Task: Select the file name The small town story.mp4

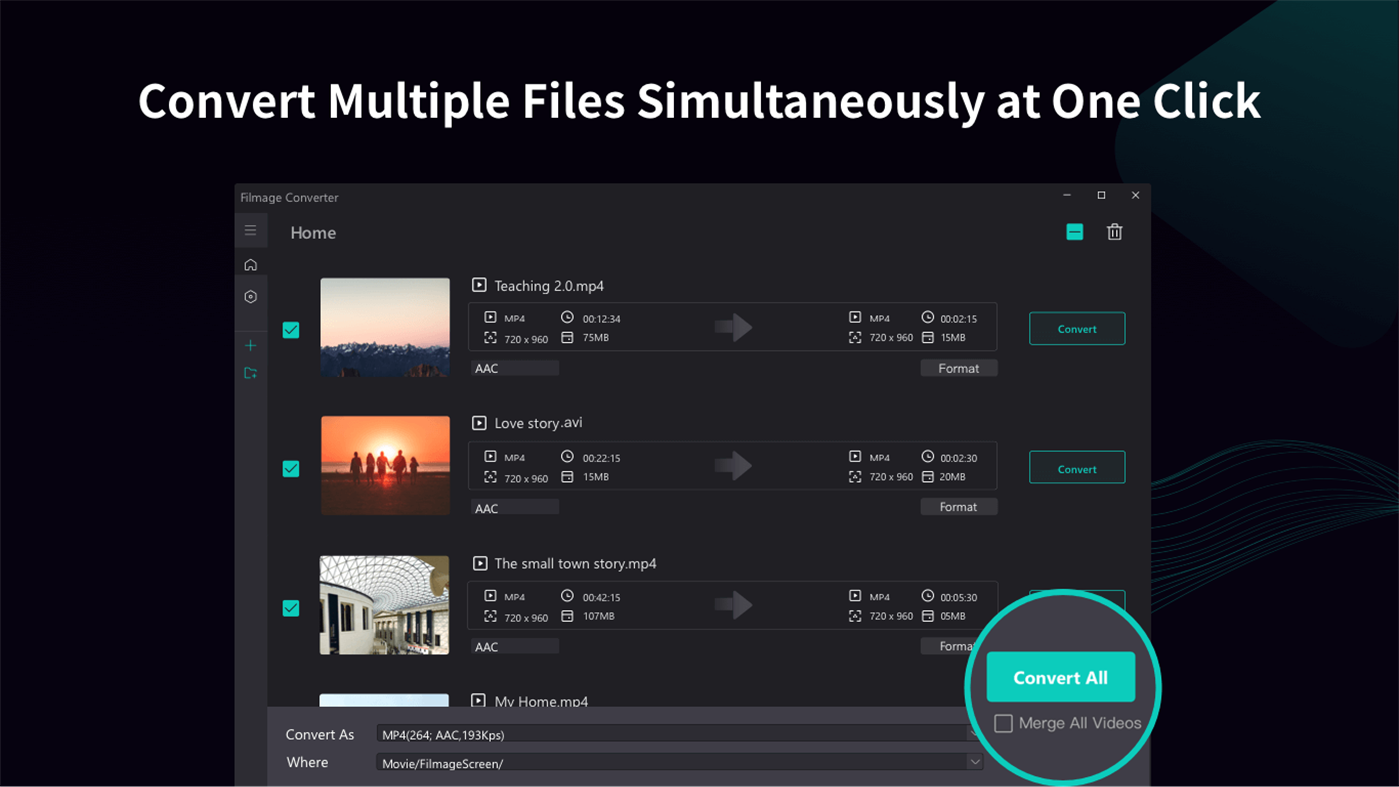Action: click(575, 564)
